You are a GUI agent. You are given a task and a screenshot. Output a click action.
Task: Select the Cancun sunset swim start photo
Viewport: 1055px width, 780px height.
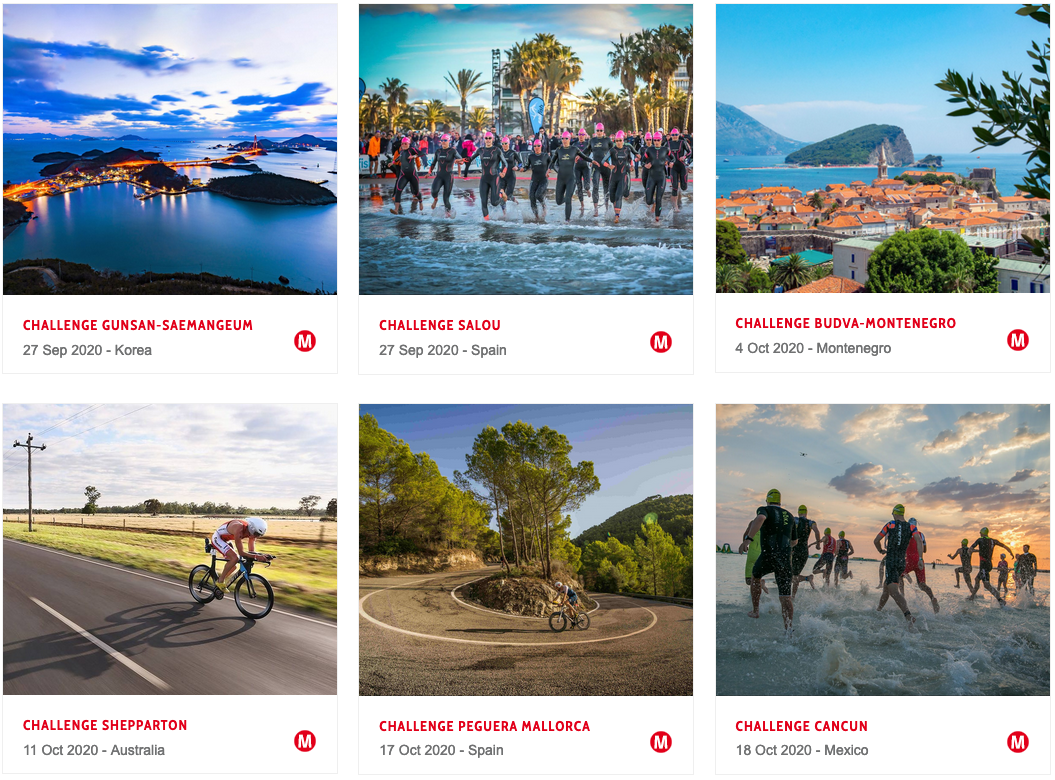[x=883, y=550]
